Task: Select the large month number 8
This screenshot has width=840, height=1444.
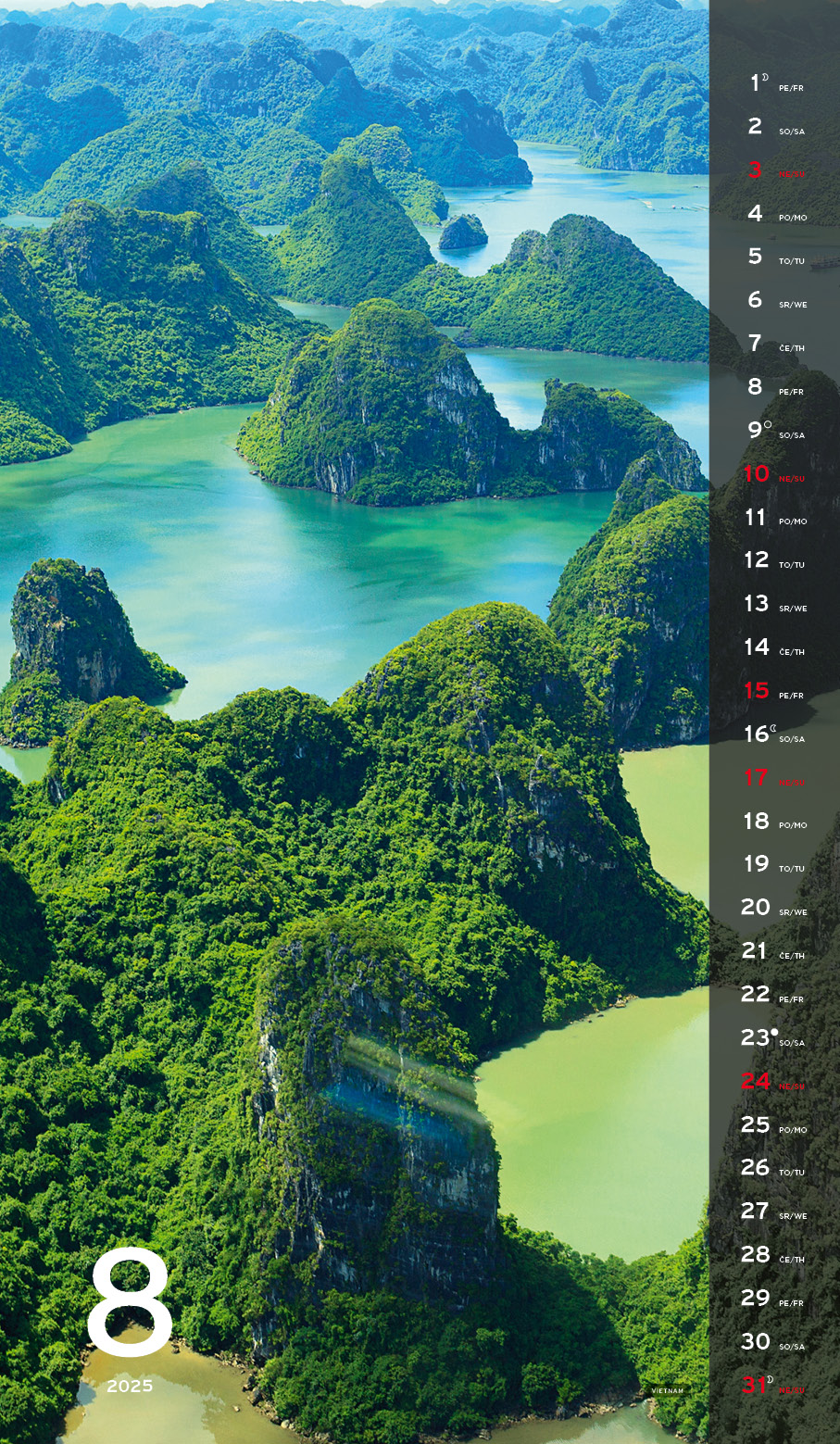Action: pyautogui.click(x=130, y=1304)
